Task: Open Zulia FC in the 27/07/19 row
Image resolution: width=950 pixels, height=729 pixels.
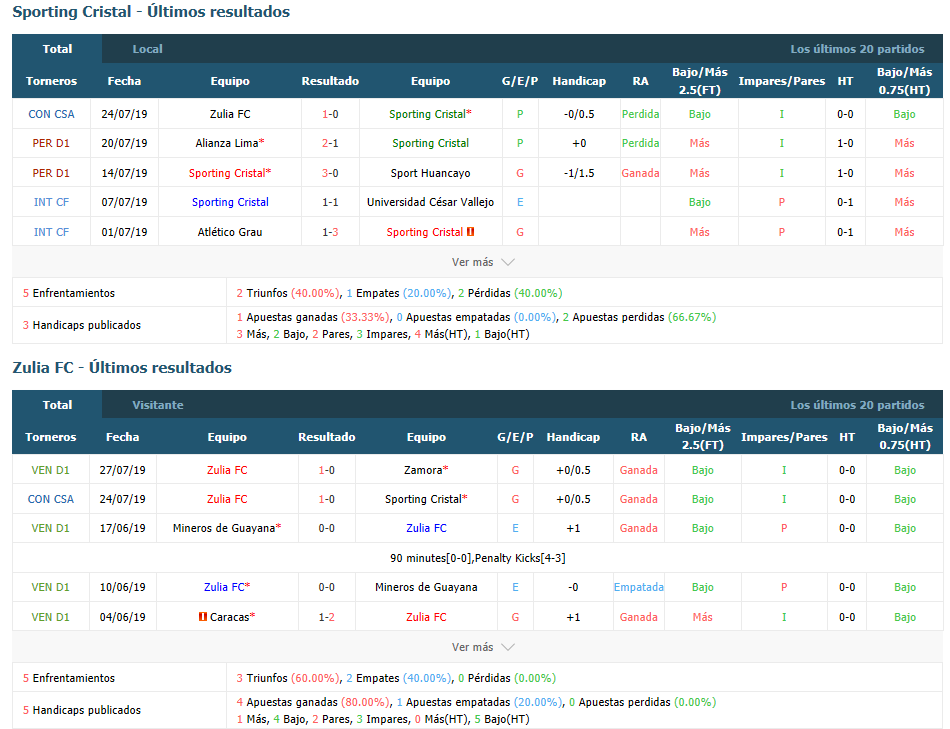Action: 227,470
